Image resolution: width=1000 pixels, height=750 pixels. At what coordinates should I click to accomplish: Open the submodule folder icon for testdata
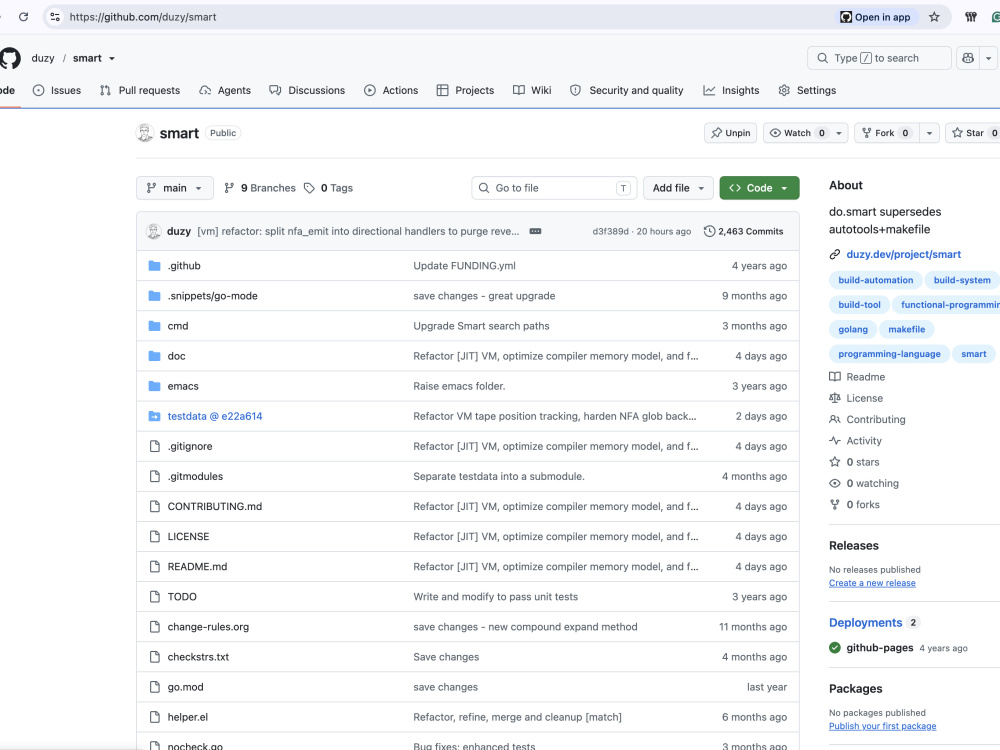coord(154,416)
